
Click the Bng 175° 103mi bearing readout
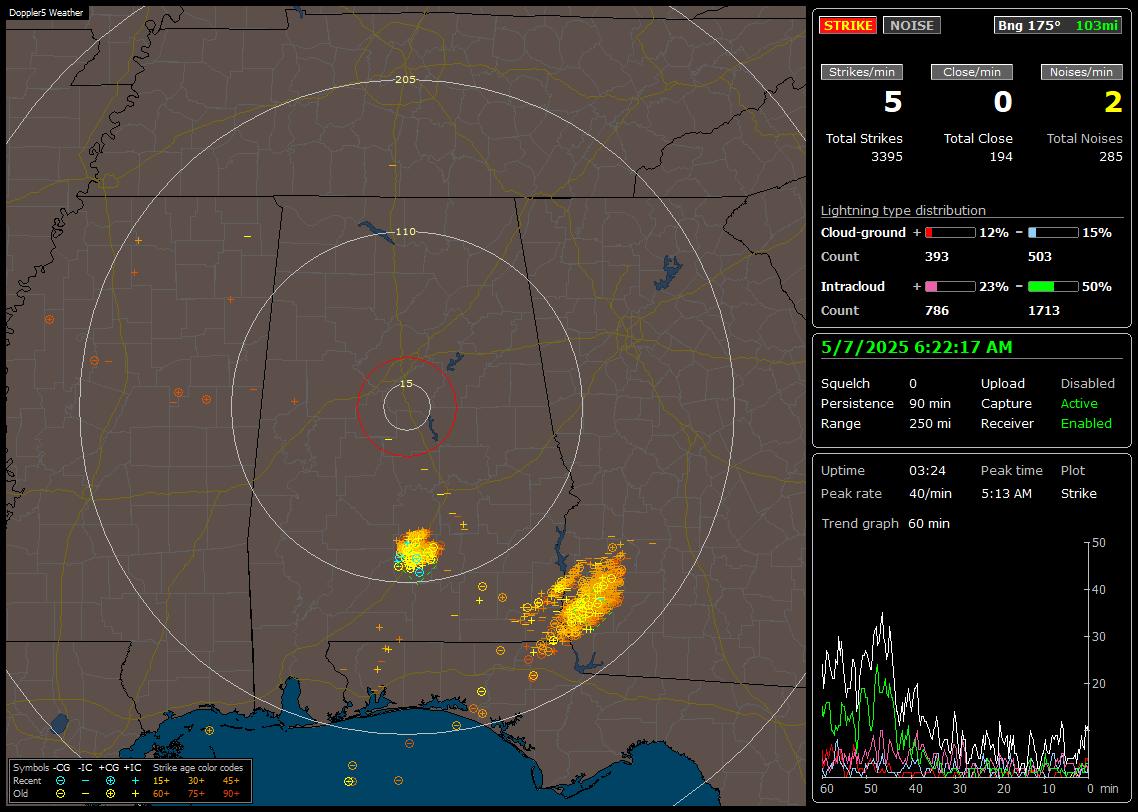coord(1057,25)
